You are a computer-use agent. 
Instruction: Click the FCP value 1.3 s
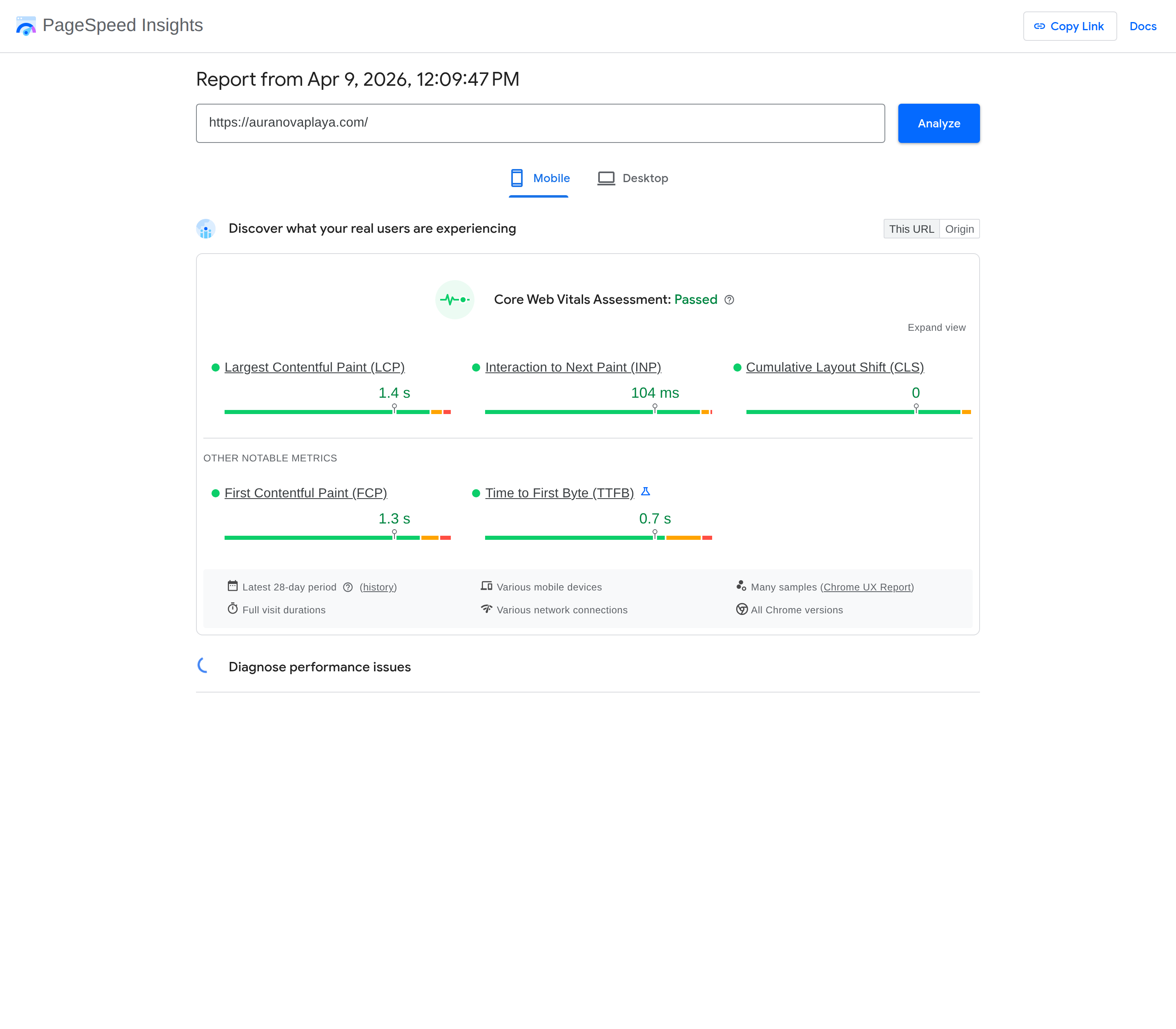[394, 519]
